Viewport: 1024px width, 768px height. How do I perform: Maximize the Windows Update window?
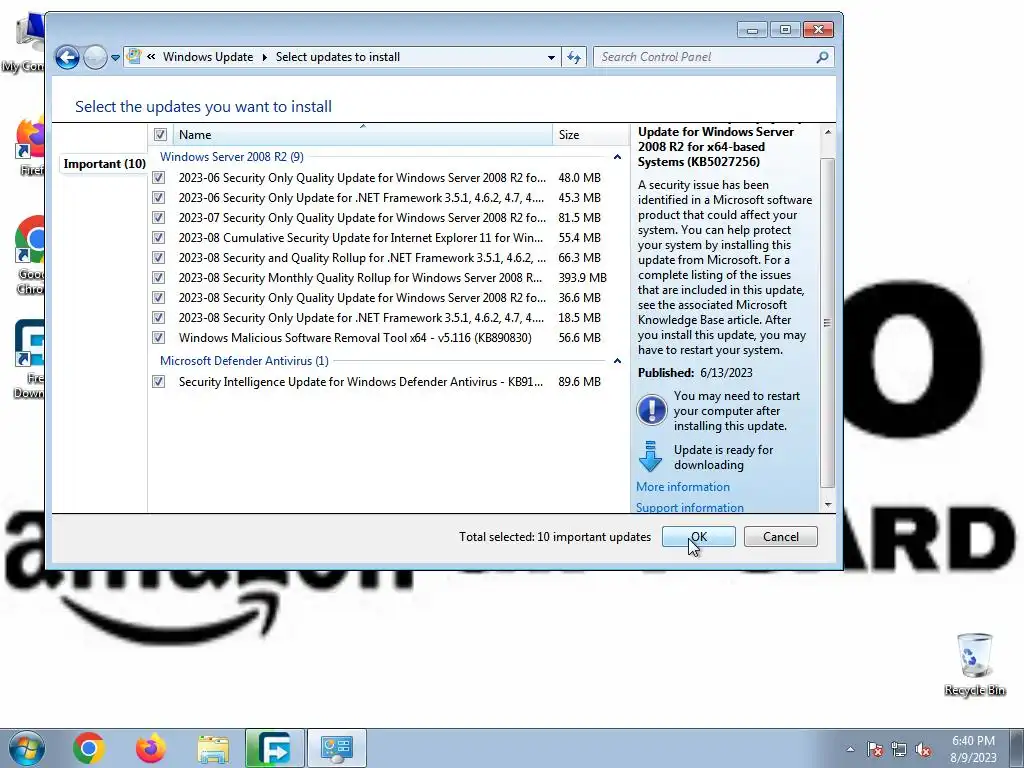[x=785, y=29]
